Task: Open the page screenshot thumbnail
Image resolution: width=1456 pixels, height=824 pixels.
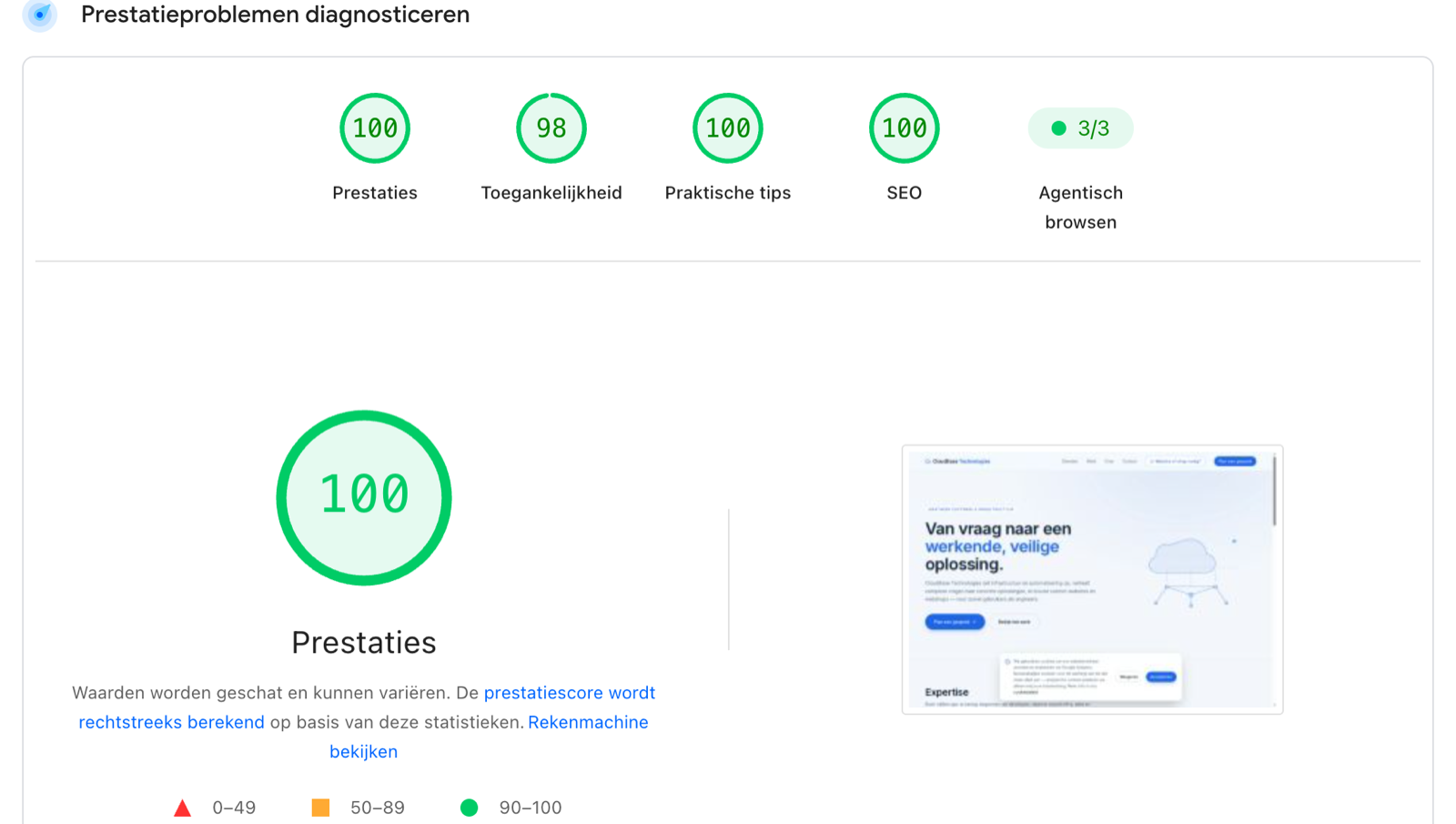Action: (x=1092, y=580)
